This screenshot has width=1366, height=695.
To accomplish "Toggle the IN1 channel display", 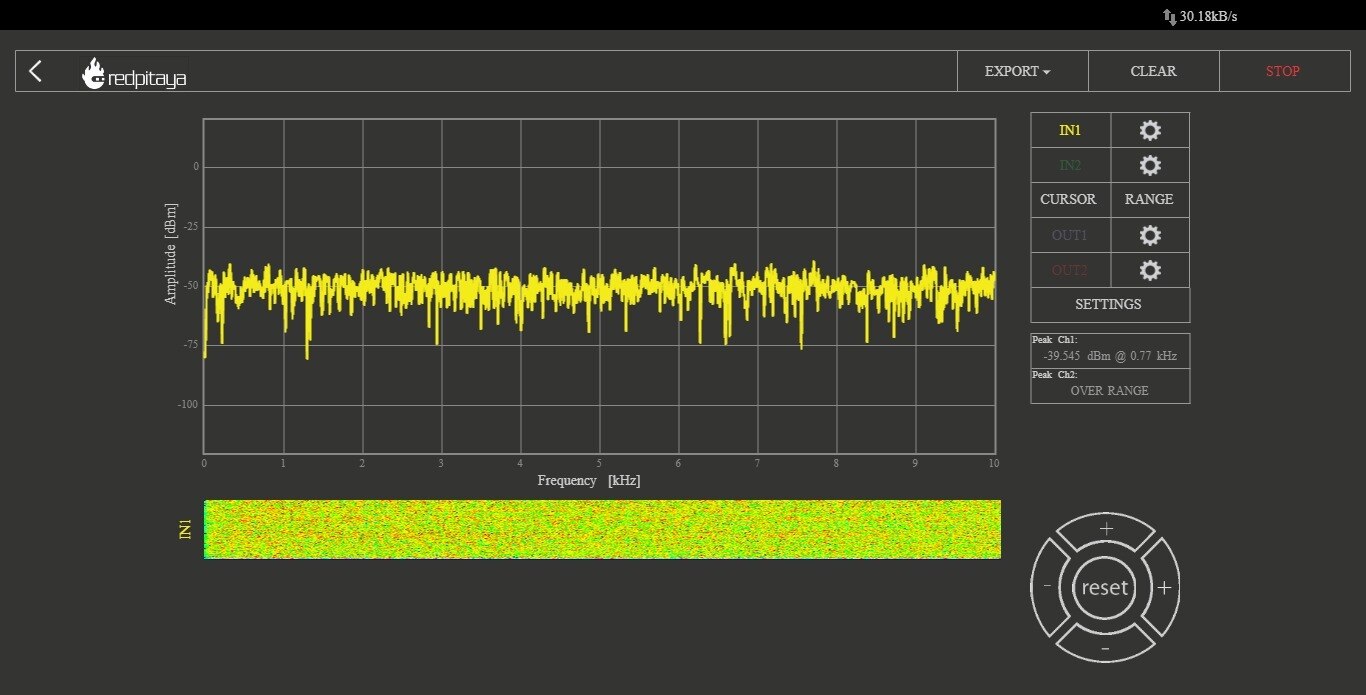I will [1070, 130].
